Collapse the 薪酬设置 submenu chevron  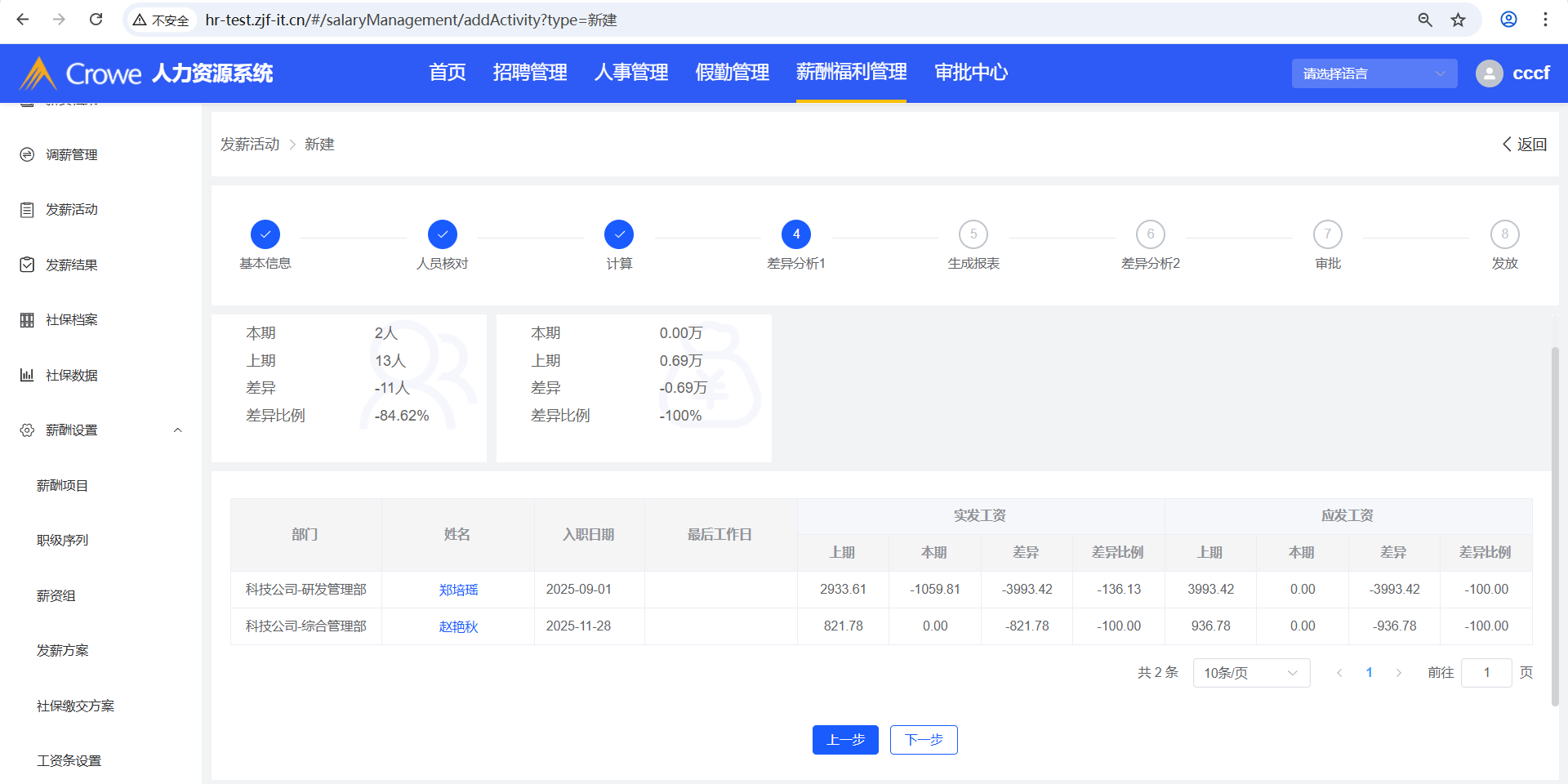177,430
